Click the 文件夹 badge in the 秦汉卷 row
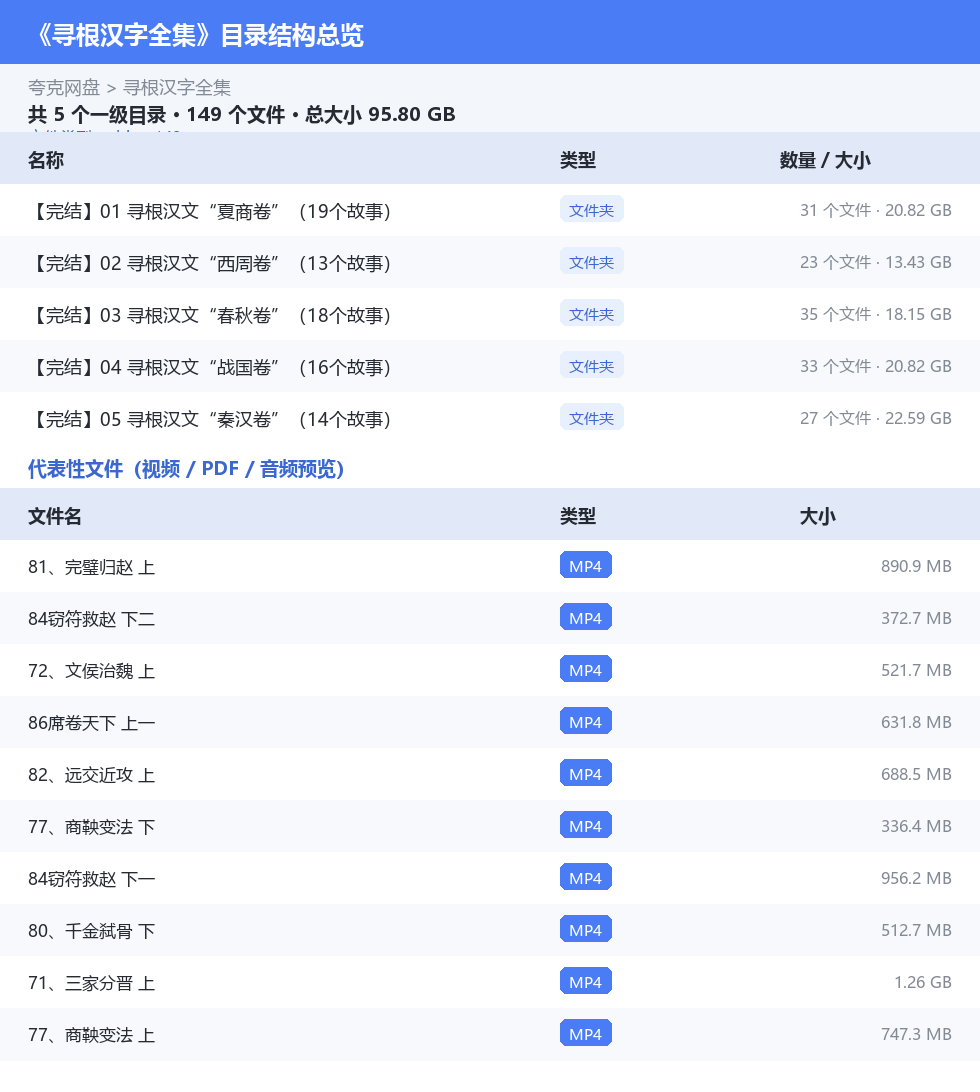The height and width of the screenshot is (1092, 980). click(x=591, y=418)
